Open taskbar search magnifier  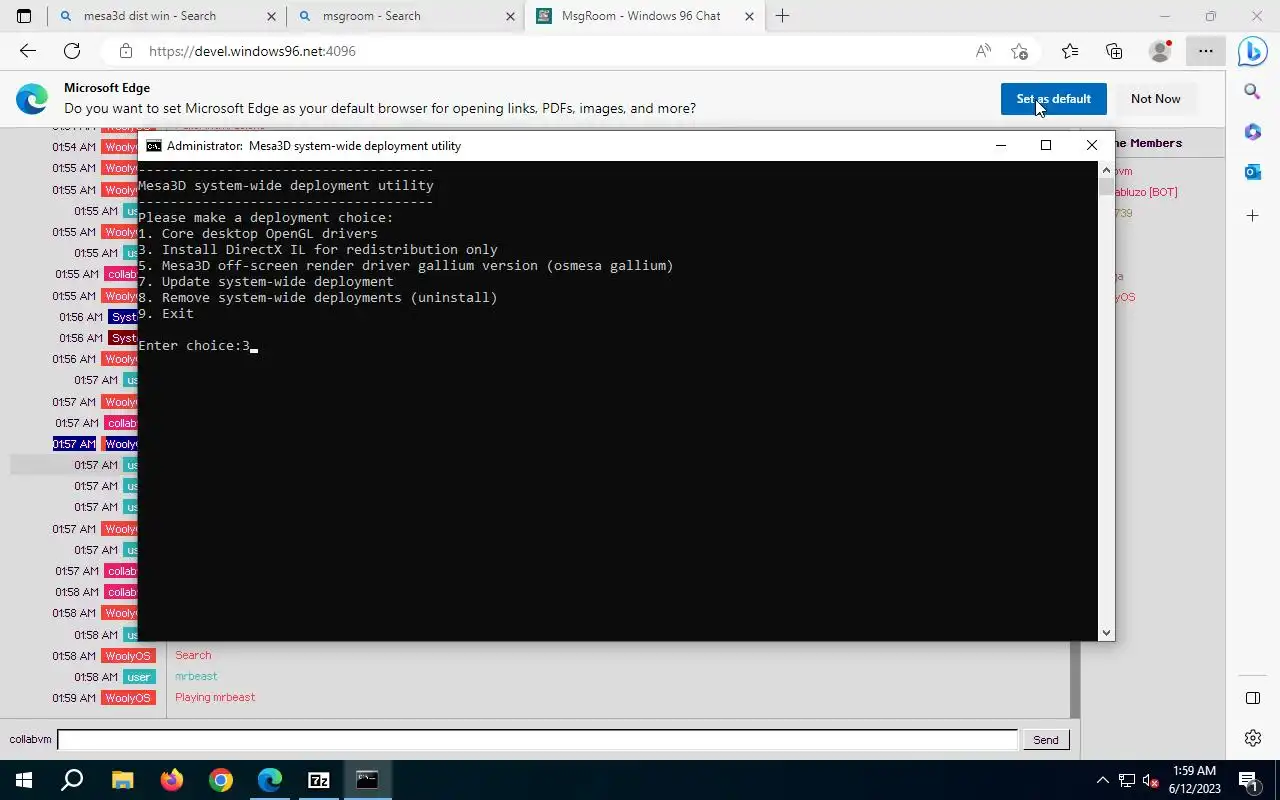tap(72, 780)
